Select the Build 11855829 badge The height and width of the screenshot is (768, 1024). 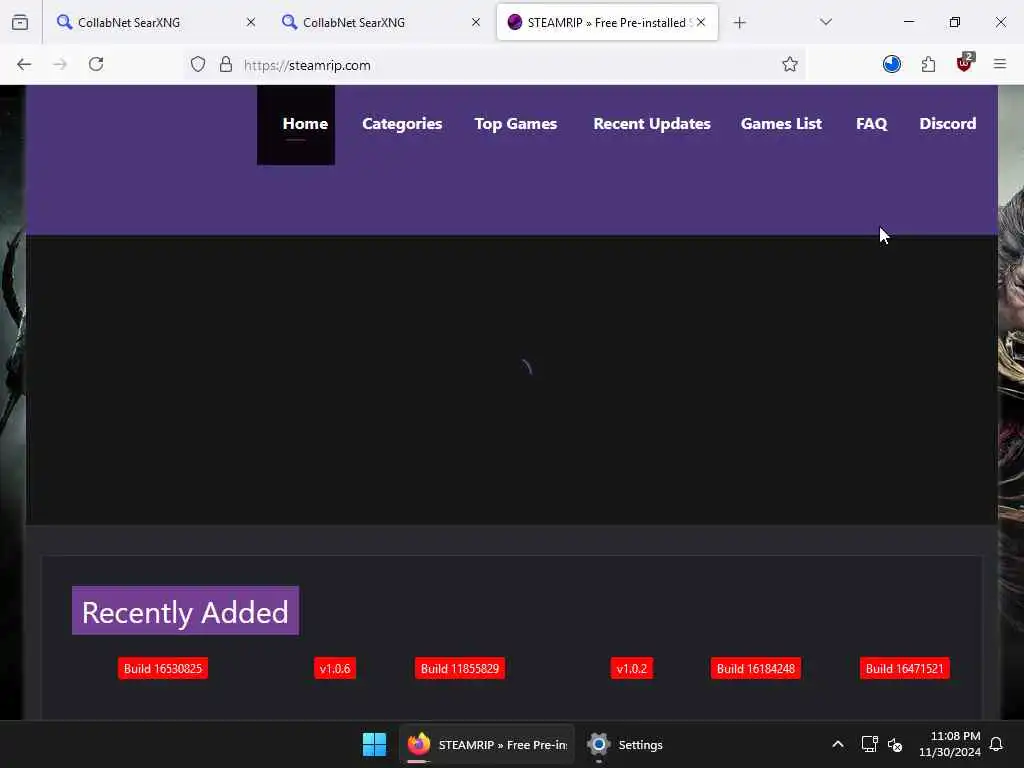tap(460, 669)
